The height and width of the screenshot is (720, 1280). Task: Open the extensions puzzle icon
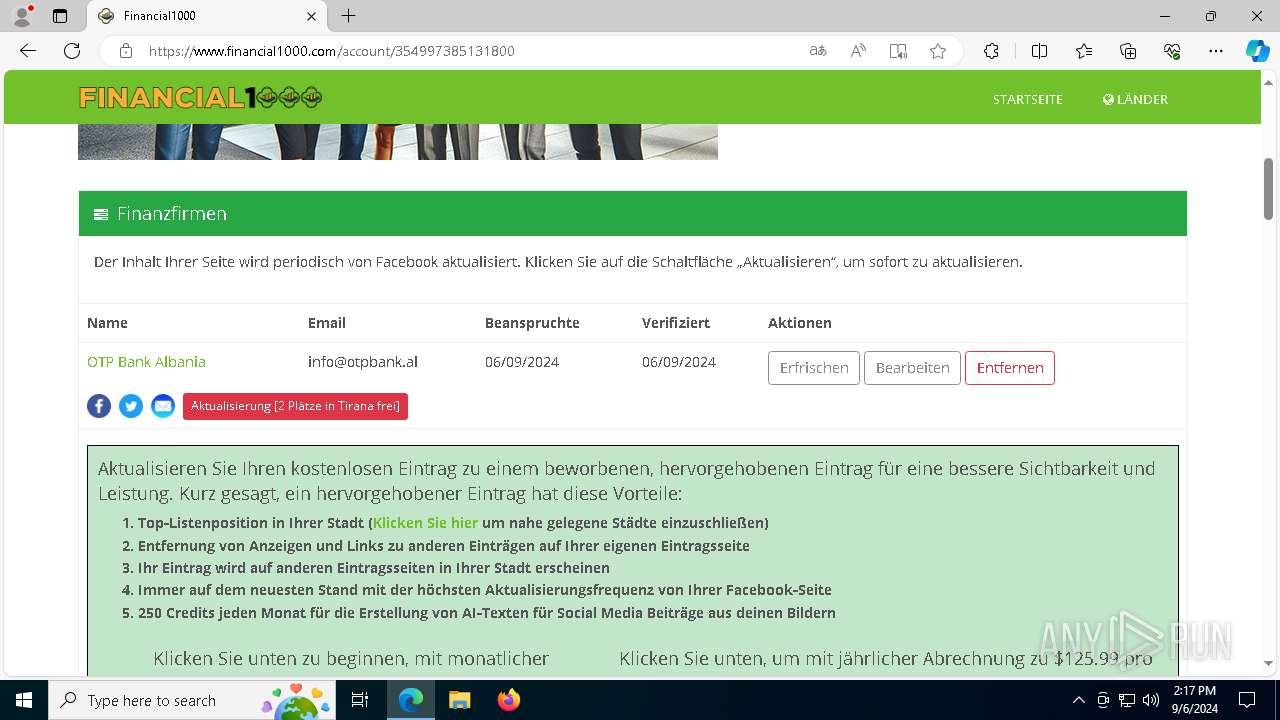tap(991, 51)
